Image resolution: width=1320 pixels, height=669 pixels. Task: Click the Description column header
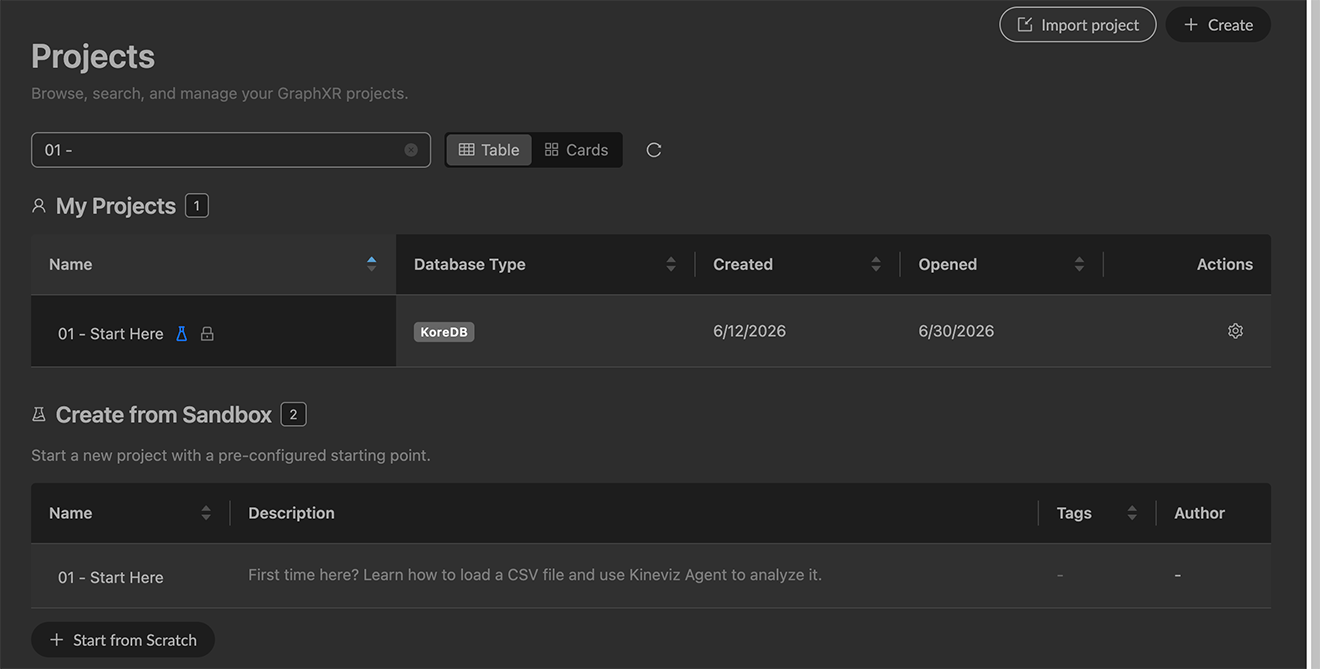pyautogui.click(x=291, y=513)
